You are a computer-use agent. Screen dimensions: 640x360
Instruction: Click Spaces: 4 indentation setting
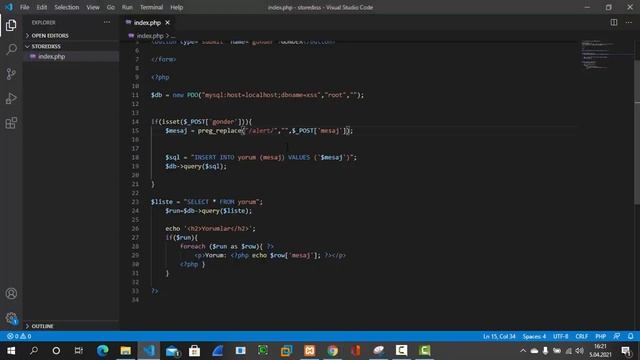pyautogui.click(x=534, y=336)
